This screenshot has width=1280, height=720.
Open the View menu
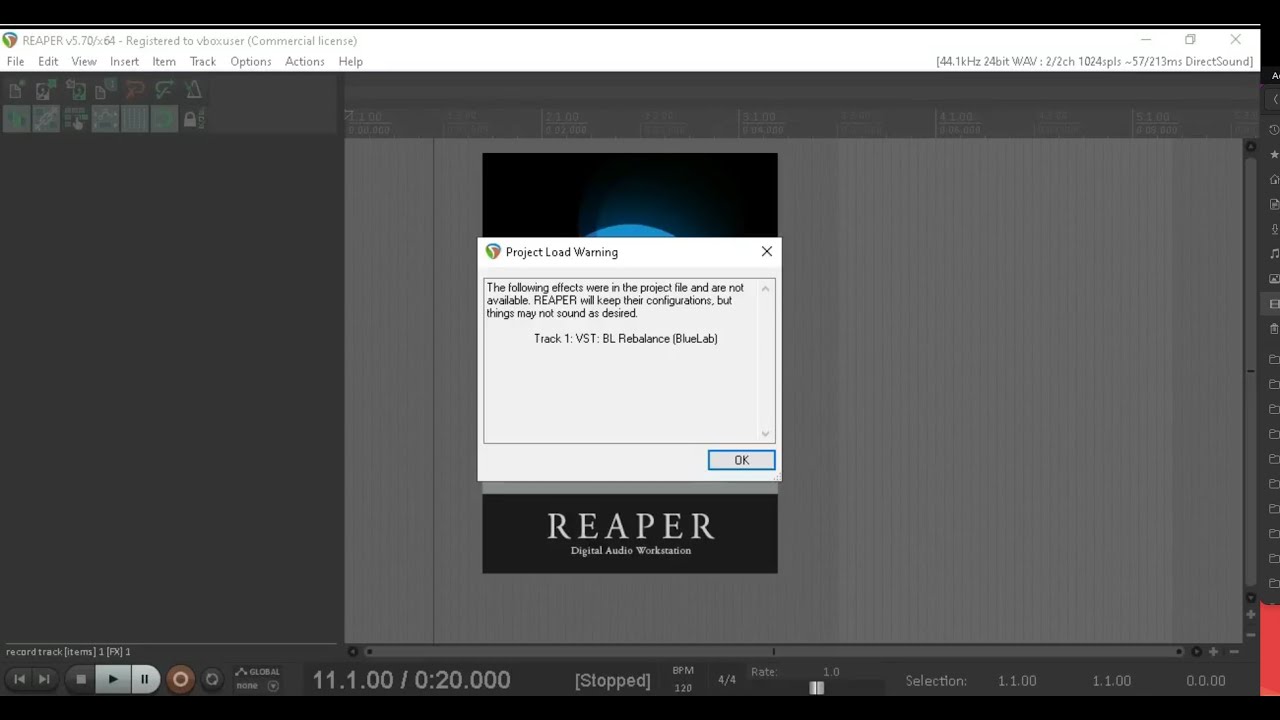tap(84, 62)
